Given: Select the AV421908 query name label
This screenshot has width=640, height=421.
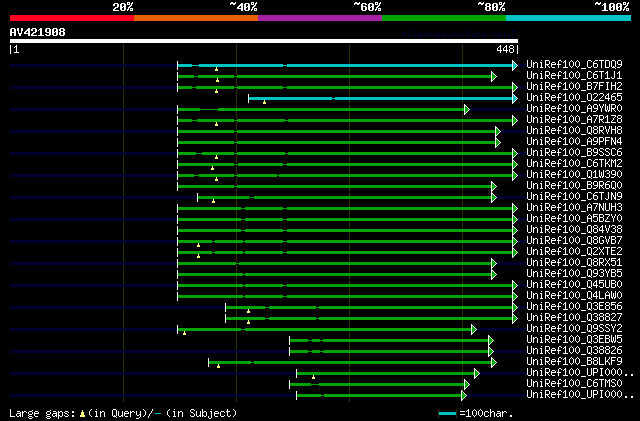Looking at the screenshot, I should tap(38, 32).
